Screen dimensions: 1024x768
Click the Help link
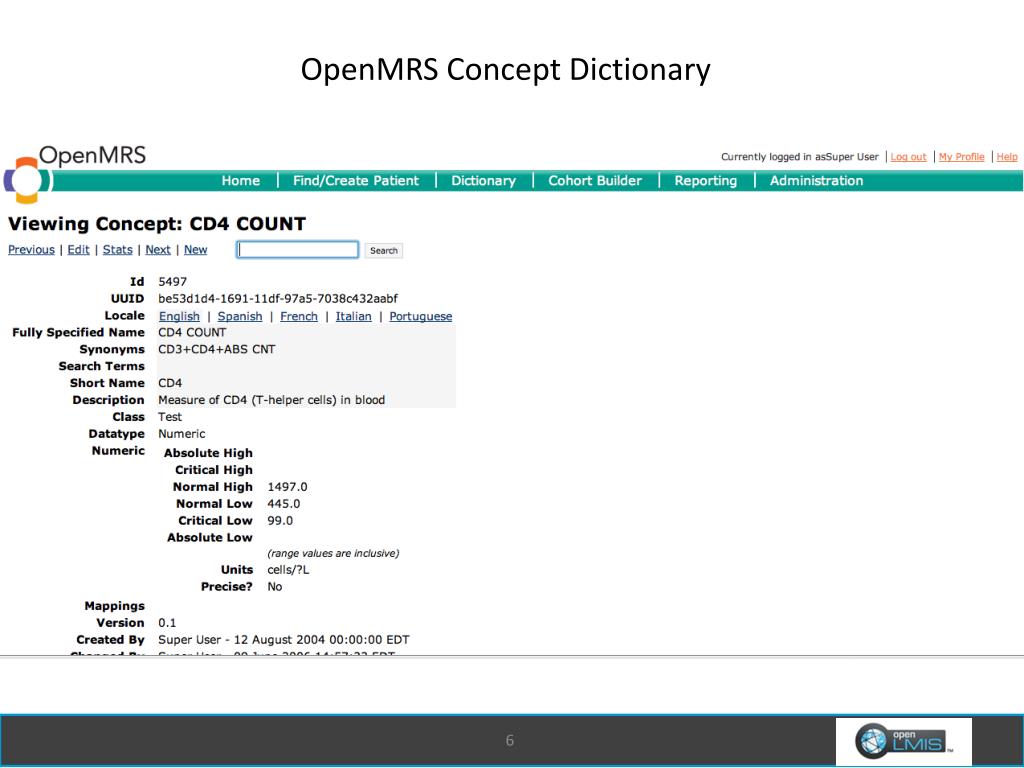(x=1006, y=157)
